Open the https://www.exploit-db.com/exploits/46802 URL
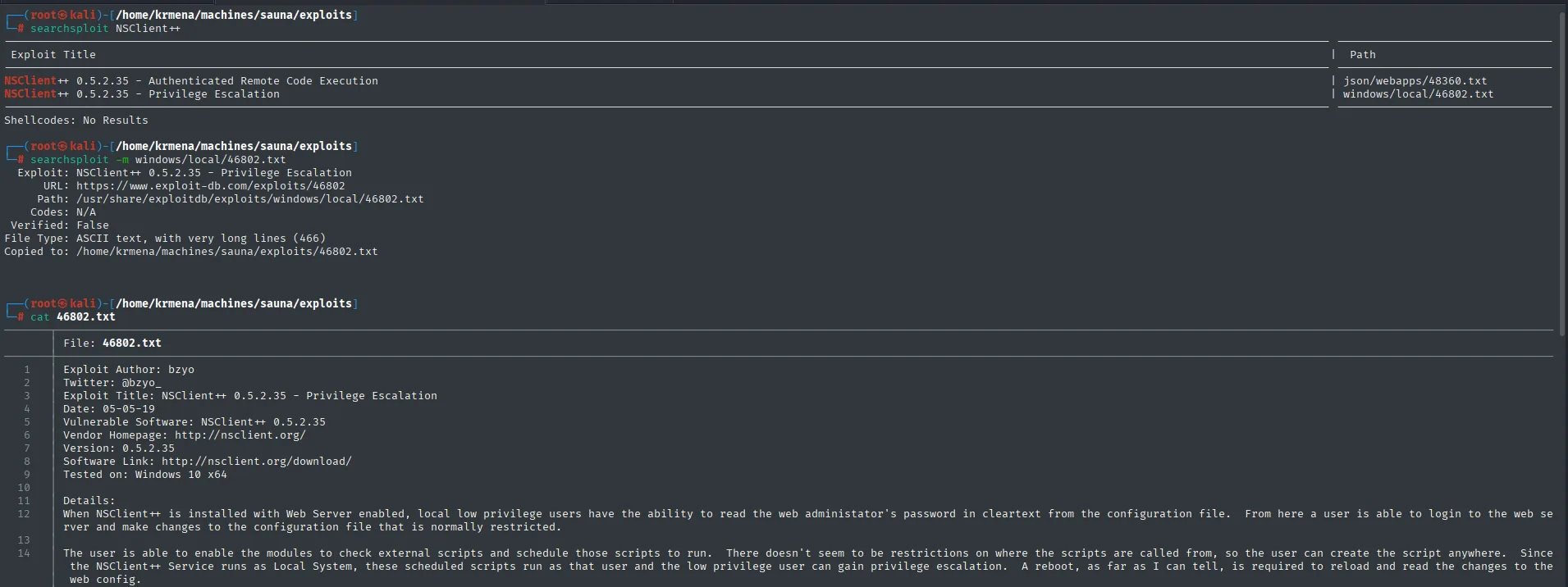This screenshot has width=1568, height=587. click(x=211, y=186)
